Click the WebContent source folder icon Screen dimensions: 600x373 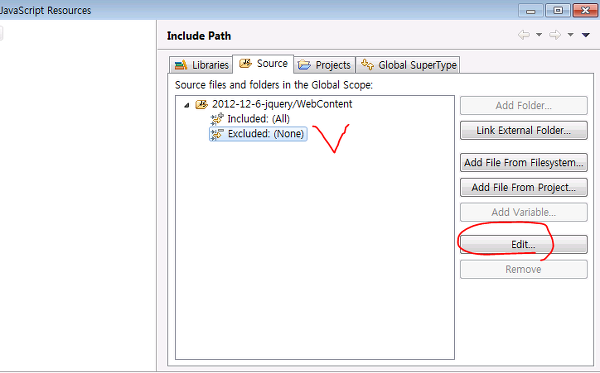202,104
